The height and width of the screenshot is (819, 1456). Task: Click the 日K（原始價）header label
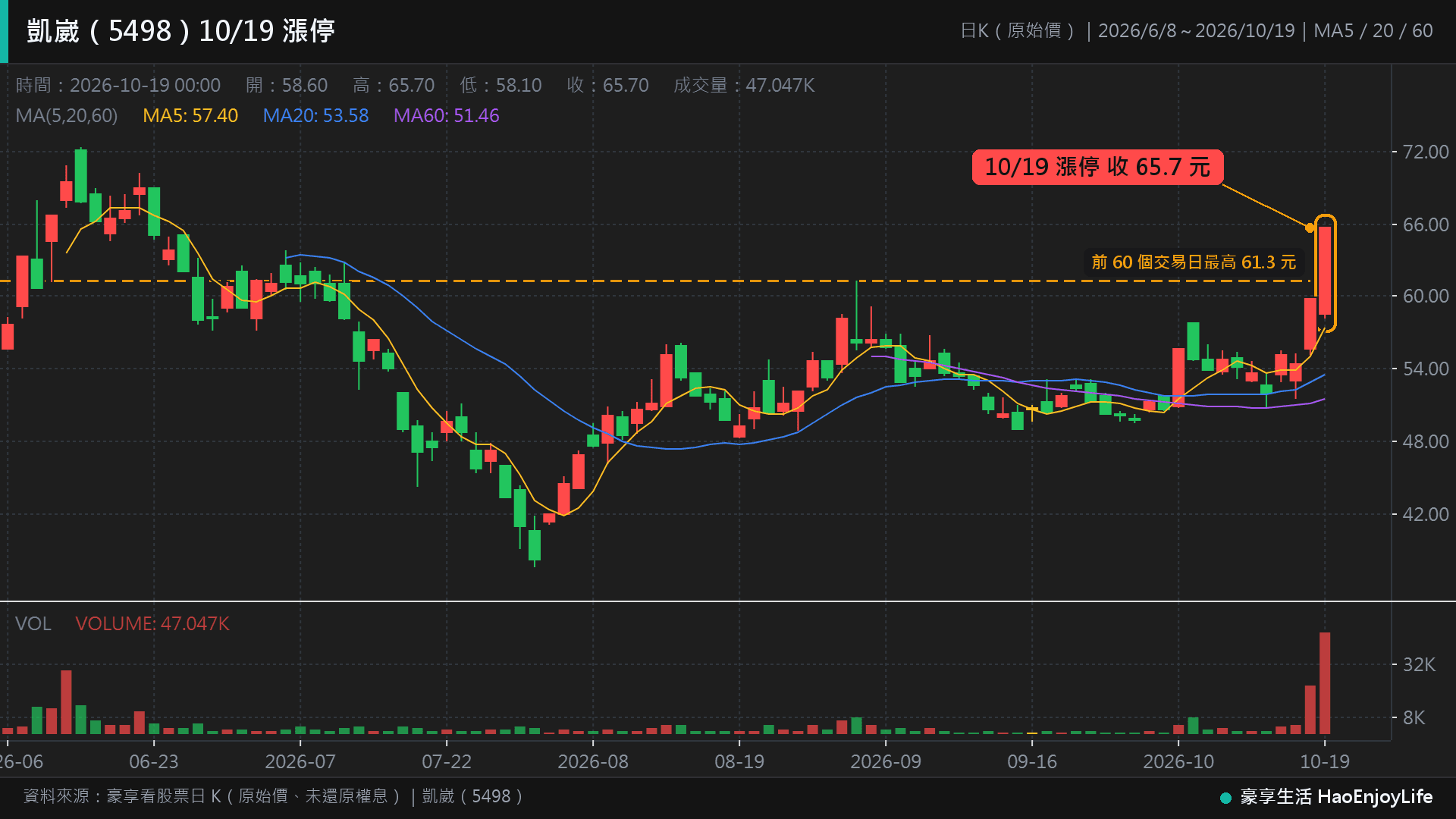coord(1018,30)
